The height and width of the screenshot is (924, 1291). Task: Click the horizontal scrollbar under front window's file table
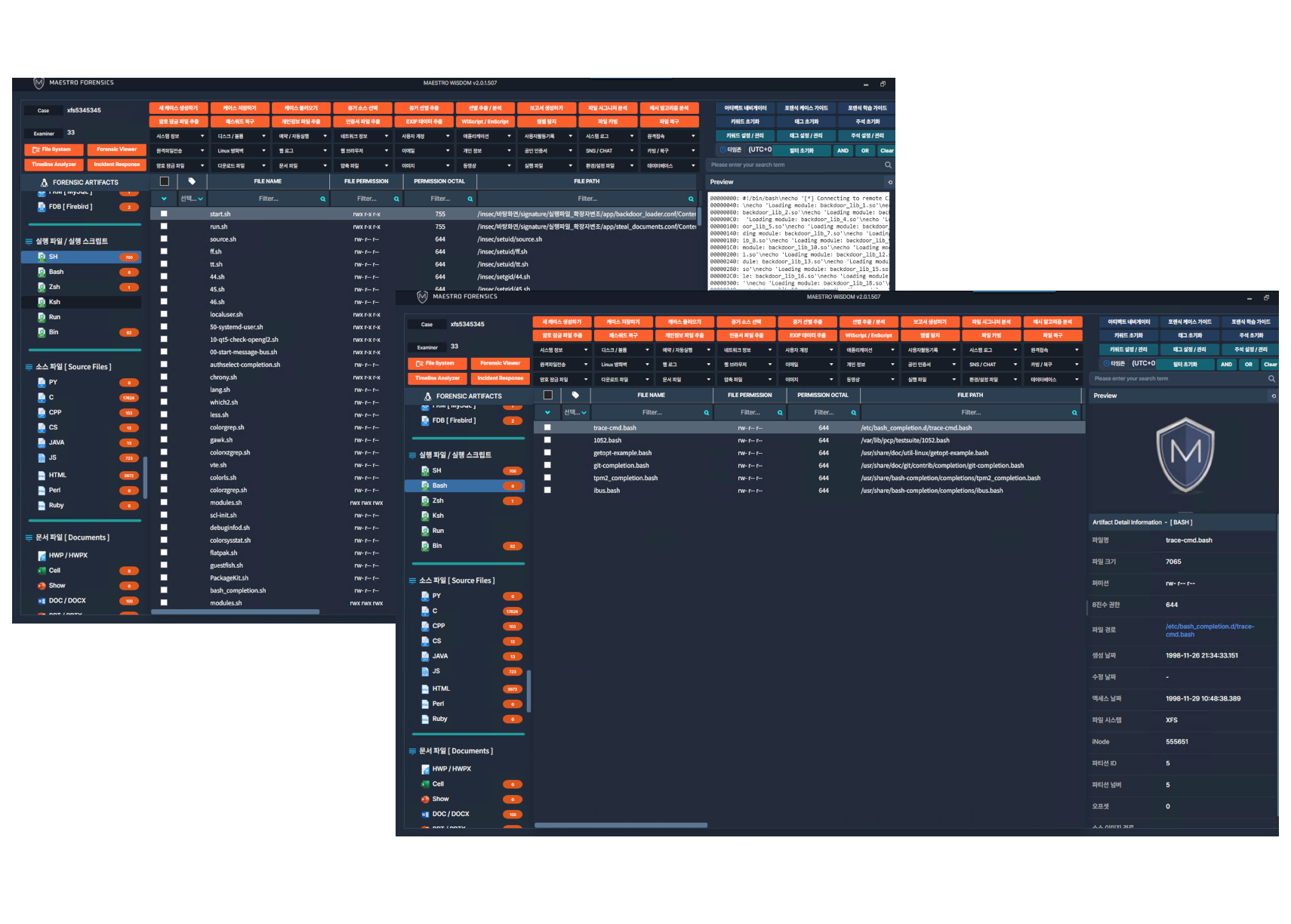[621, 825]
